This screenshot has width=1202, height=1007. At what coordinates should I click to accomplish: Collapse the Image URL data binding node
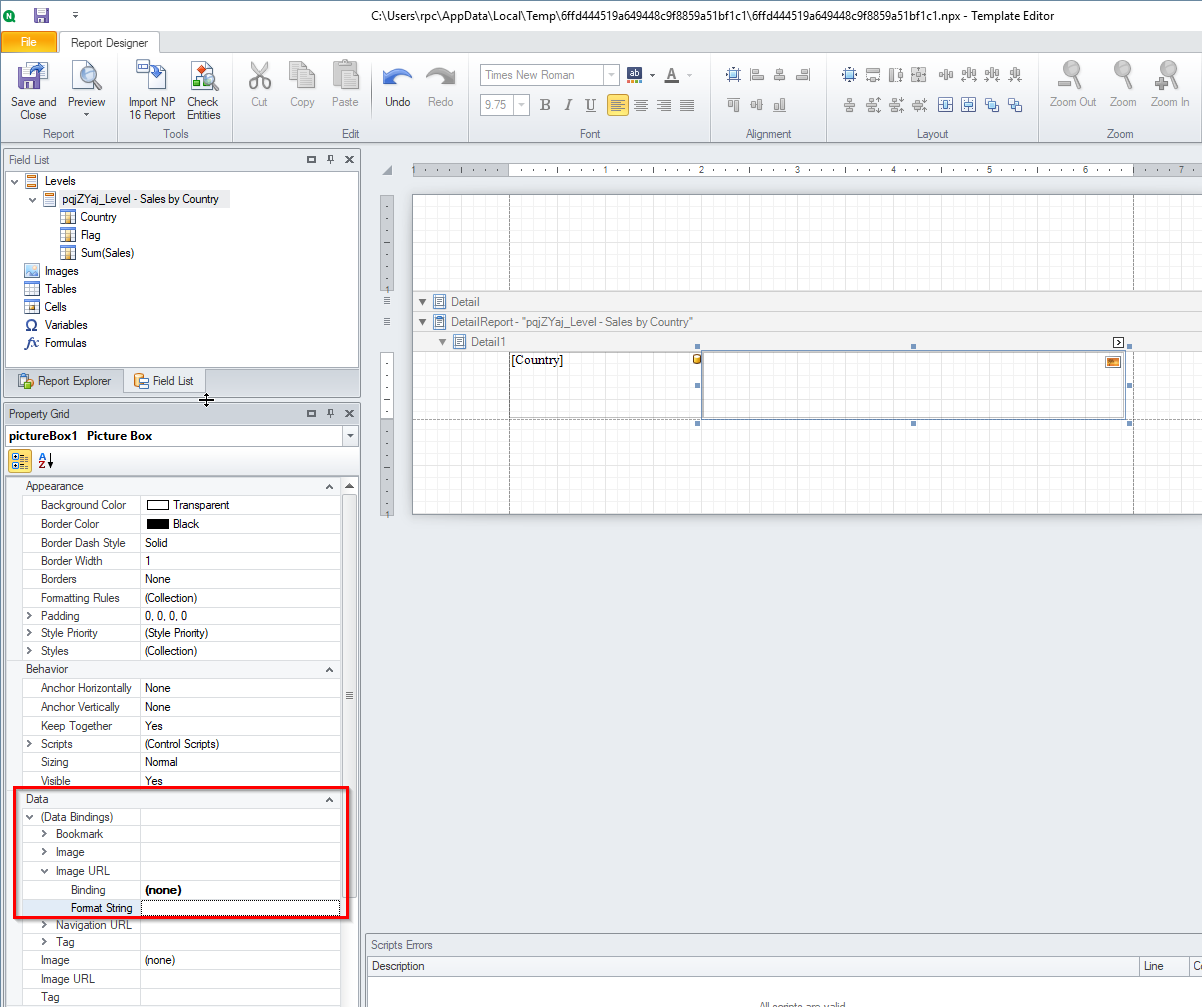(44, 871)
